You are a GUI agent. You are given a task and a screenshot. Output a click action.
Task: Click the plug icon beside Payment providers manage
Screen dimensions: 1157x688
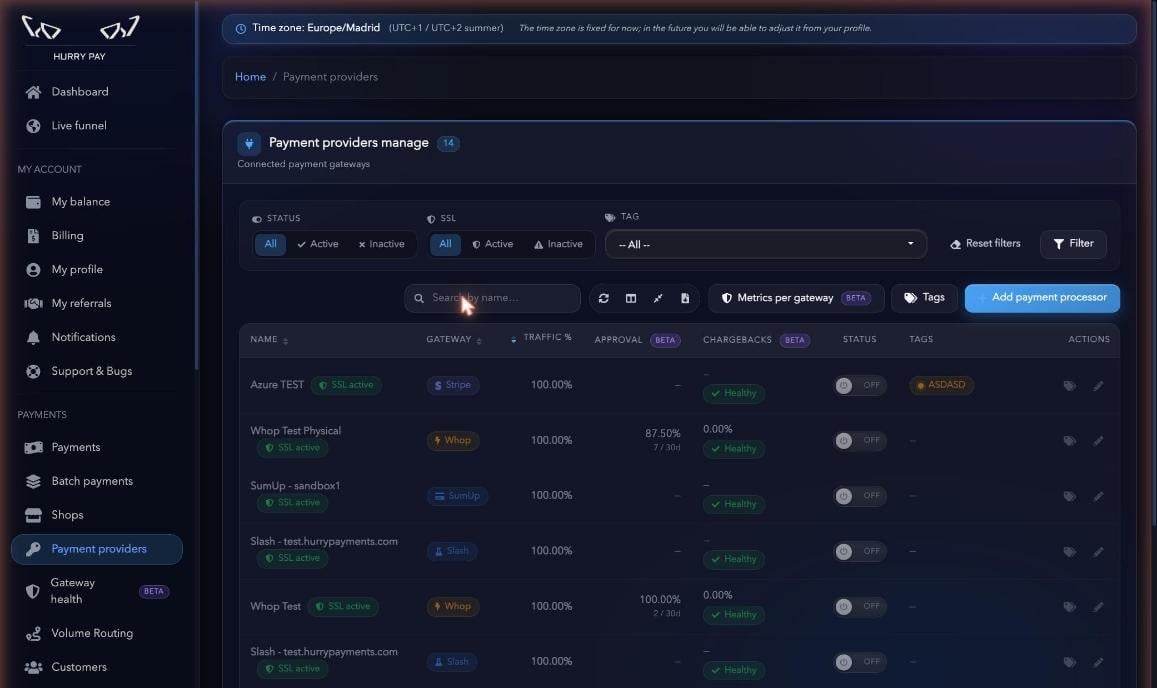[249, 143]
